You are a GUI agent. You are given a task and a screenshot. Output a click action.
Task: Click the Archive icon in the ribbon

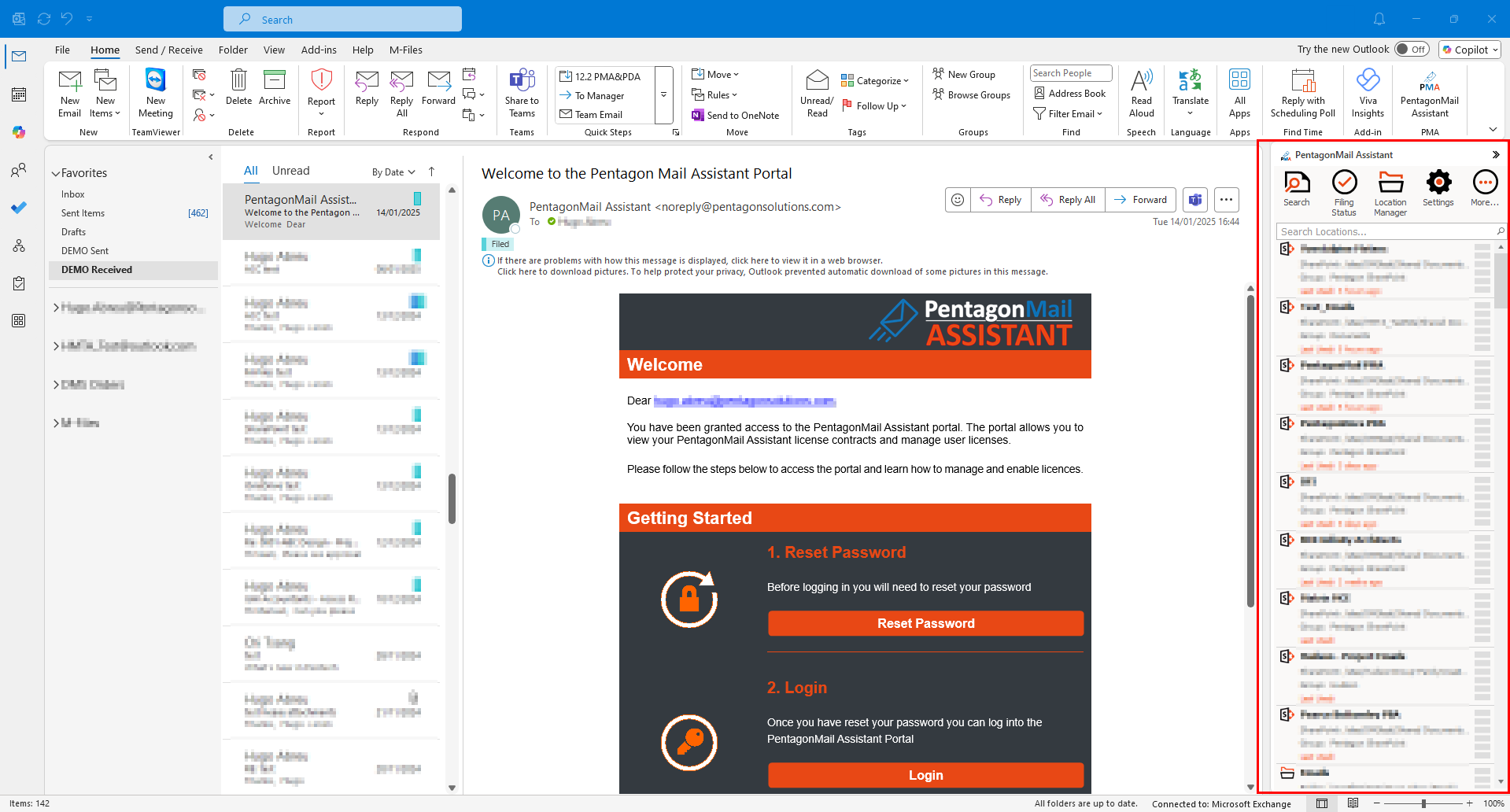click(275, 87)
